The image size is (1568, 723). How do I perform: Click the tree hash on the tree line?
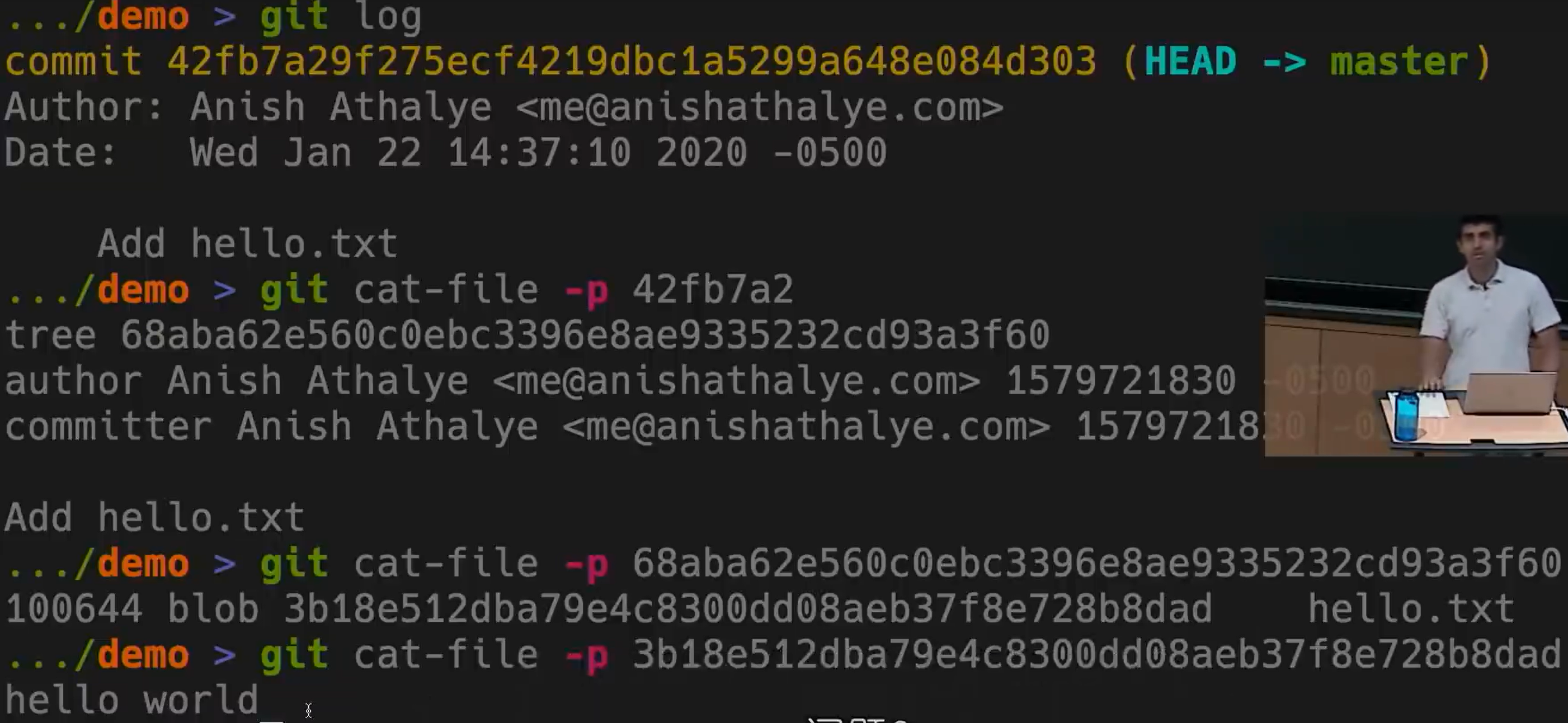(x=585, y=335)
